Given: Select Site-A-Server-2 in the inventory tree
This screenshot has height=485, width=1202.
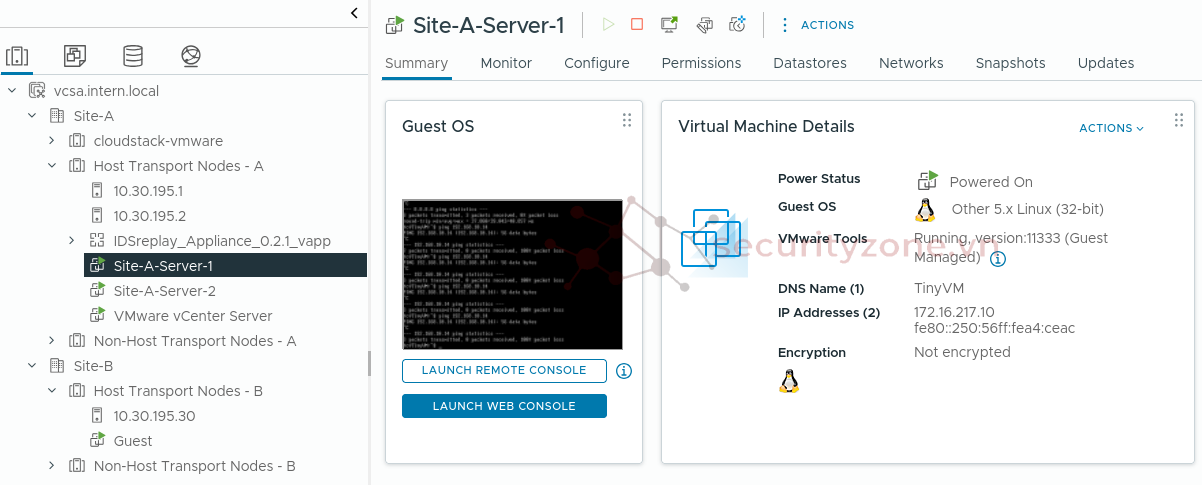Looking at the screenshot, I should 164,291.
